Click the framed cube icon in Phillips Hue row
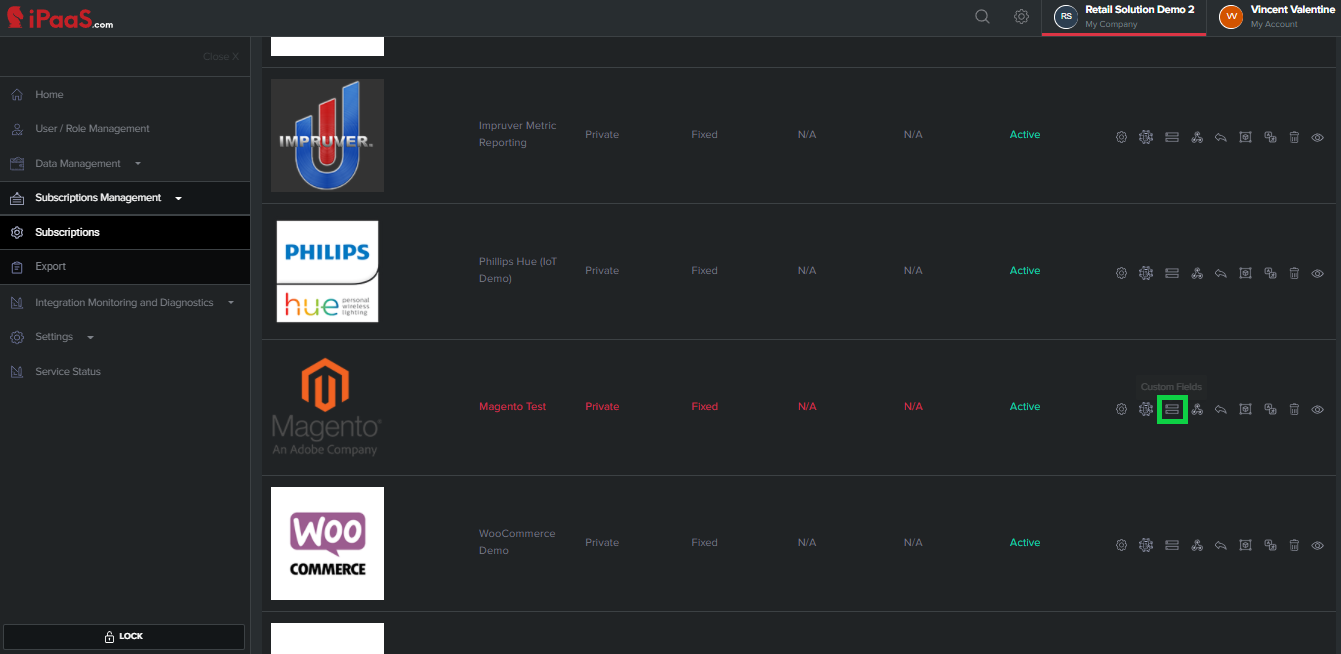The width and height of the screenshot is (1341, 654). (x=1245, y=273)
